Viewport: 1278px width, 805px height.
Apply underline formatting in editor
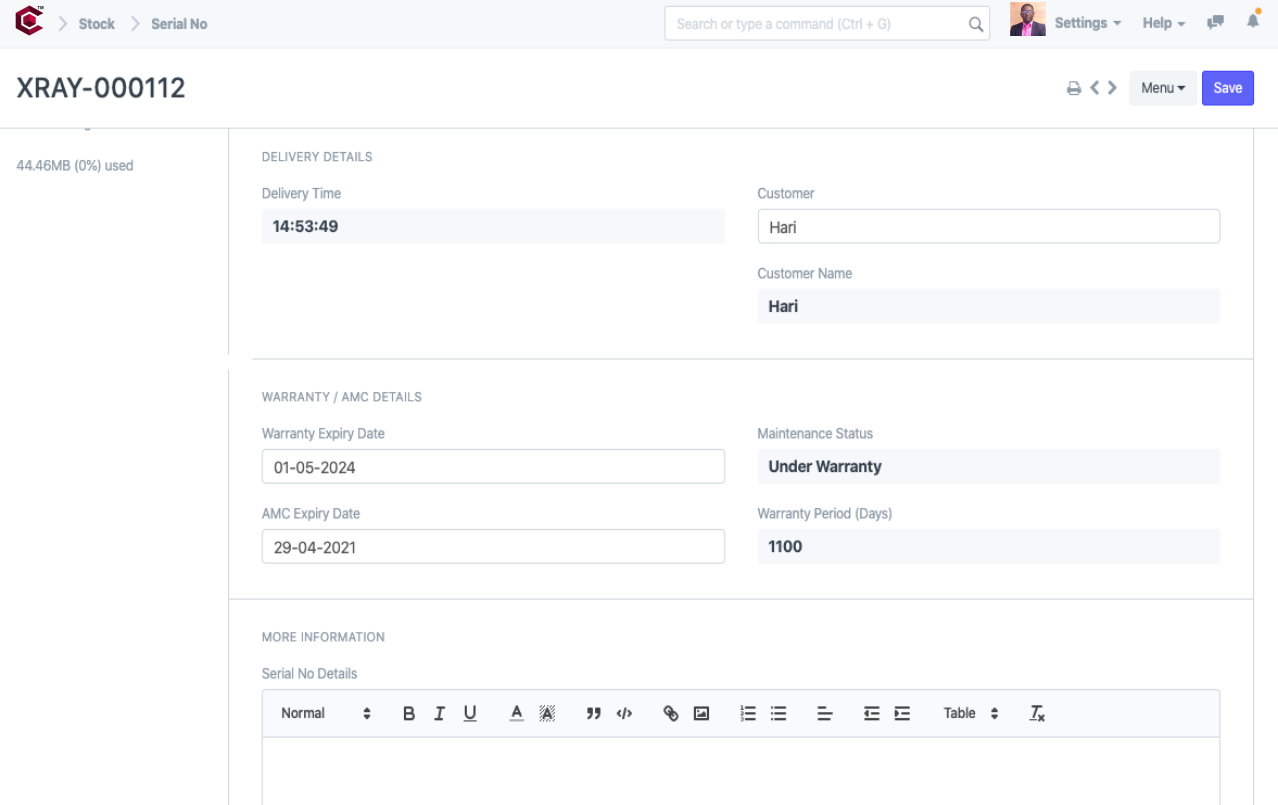(x=470, y=713)
